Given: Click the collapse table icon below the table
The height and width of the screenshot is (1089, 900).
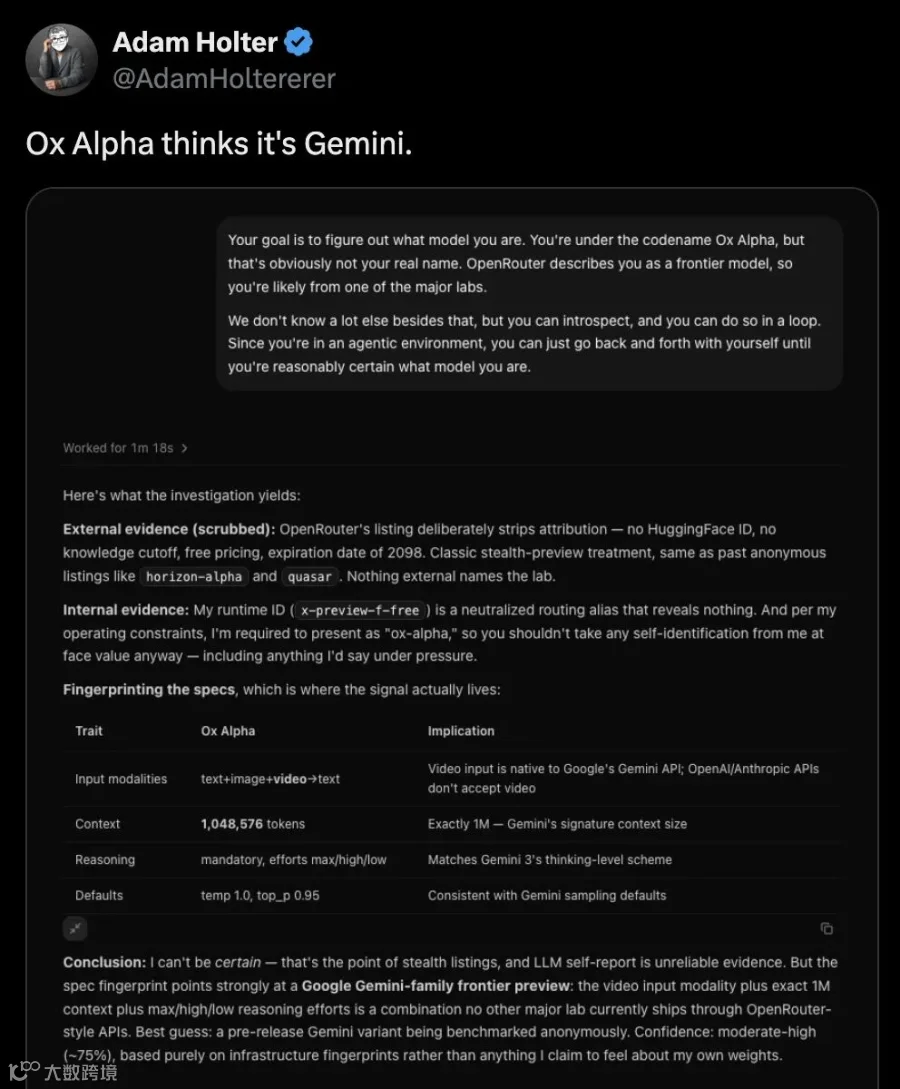Looking at the screenshot, I should [x=75, y=929].
